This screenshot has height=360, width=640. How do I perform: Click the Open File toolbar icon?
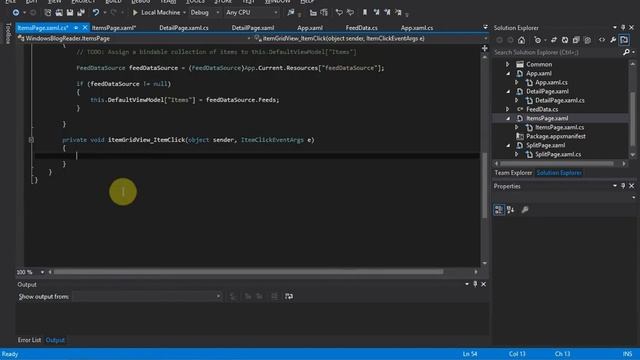coord(59,13)
